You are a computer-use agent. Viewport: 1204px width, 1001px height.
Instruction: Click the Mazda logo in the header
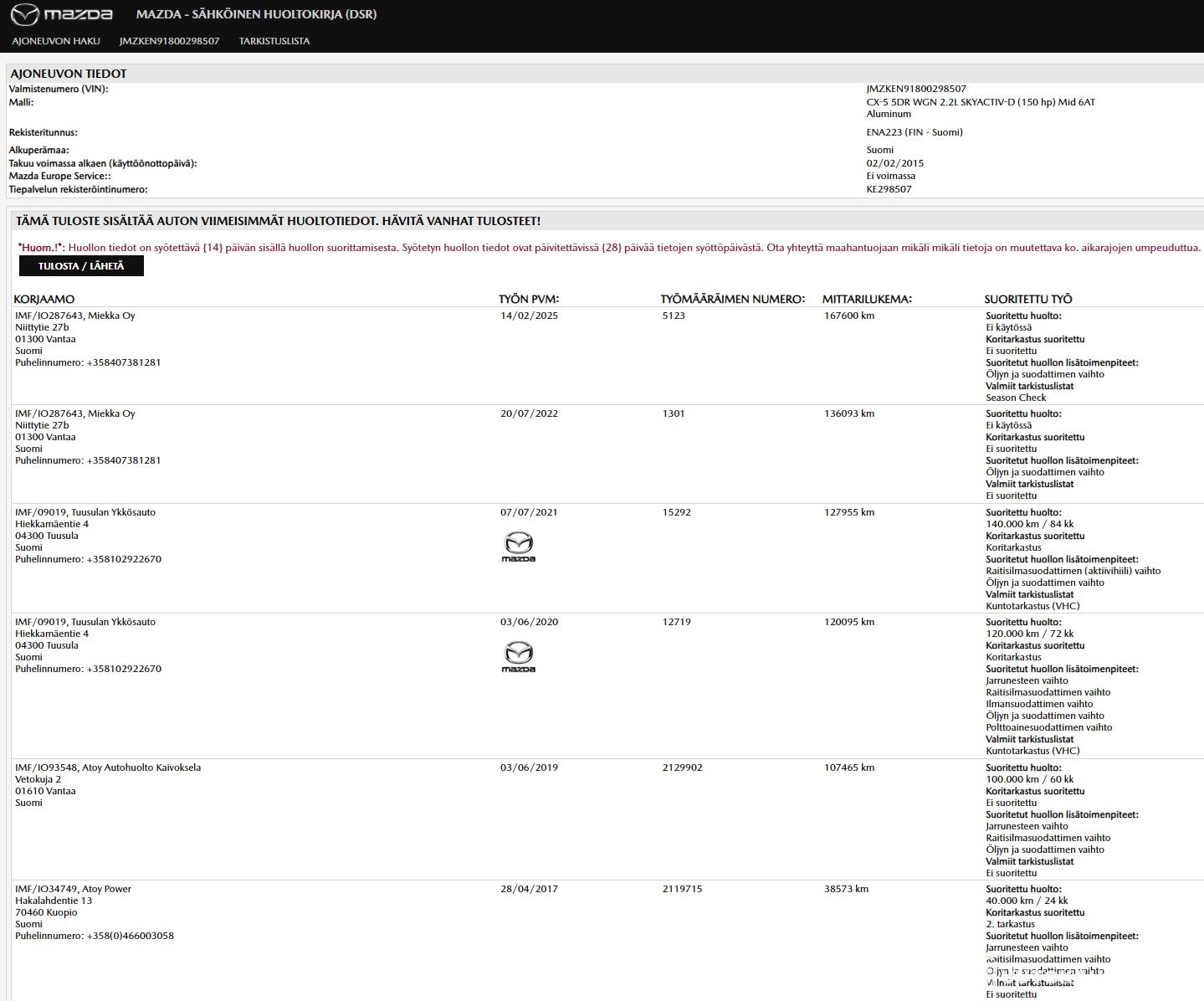pyautogui.click(x=61, y=14)
